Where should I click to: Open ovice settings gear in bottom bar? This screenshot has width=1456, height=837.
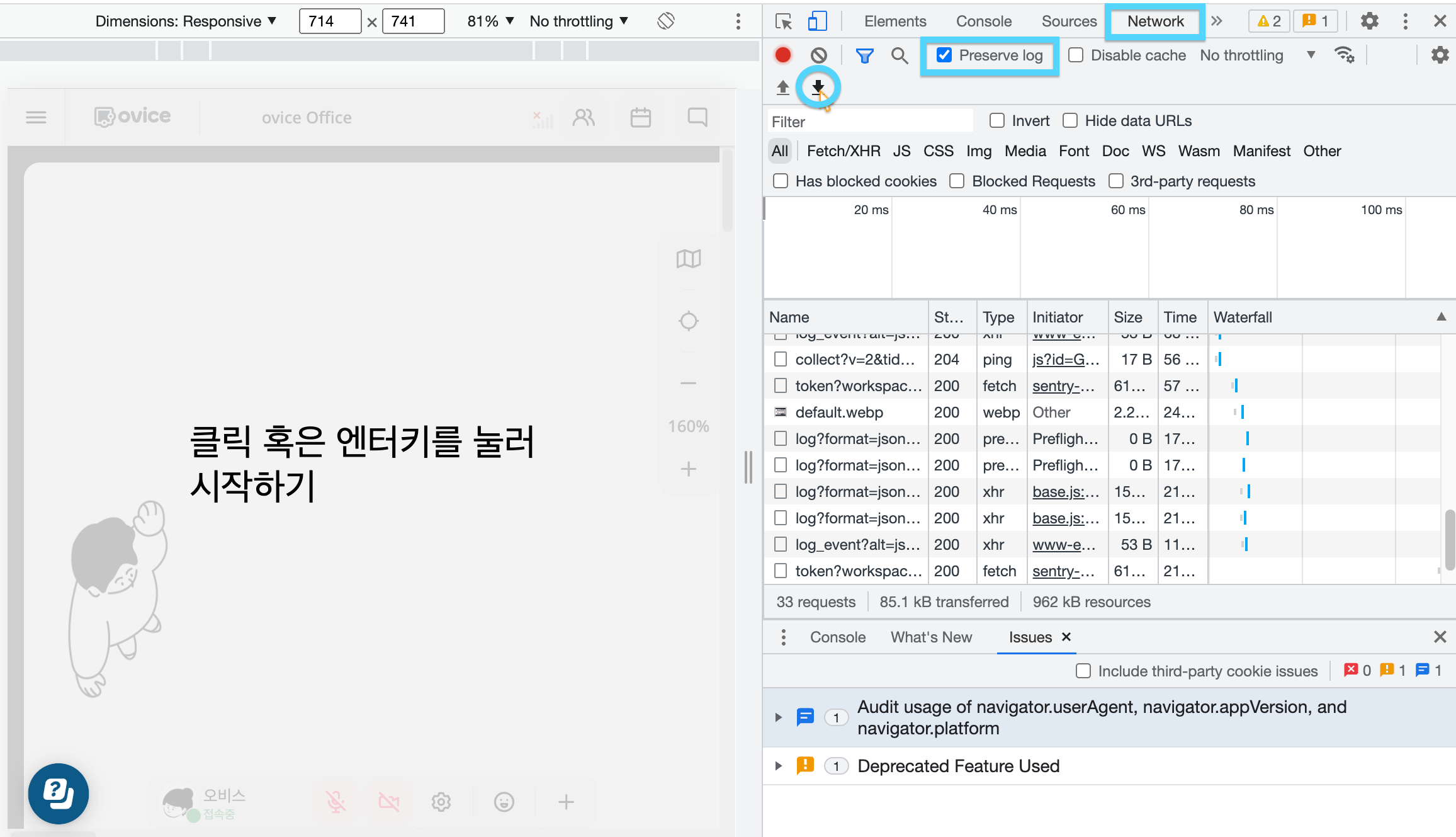(x=441, y=802)
